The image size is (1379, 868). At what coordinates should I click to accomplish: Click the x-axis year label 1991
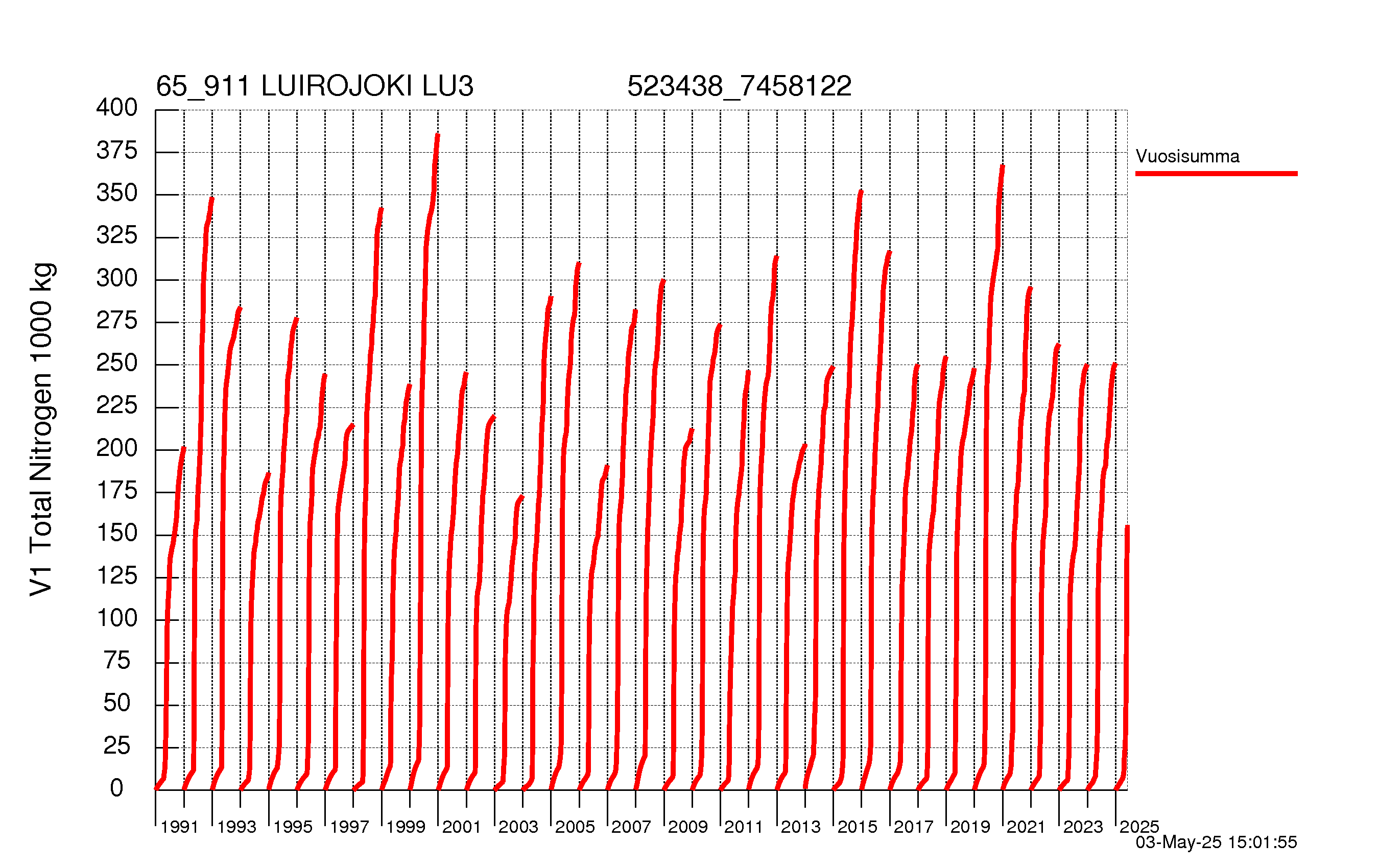pos(180,827)
